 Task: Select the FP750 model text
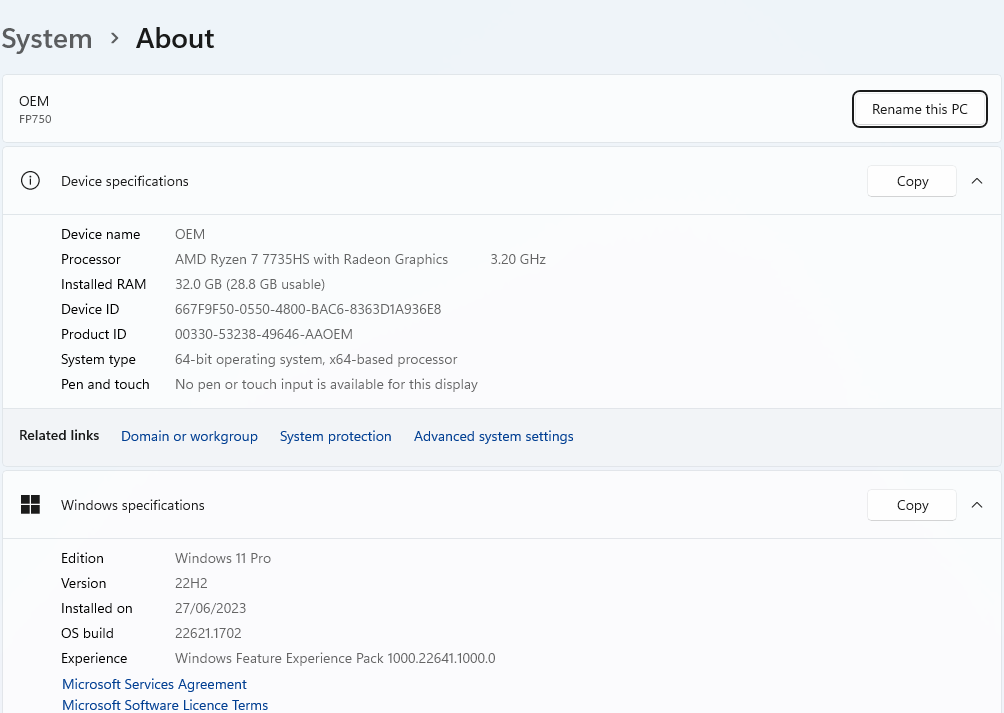(x=35, y=119)
